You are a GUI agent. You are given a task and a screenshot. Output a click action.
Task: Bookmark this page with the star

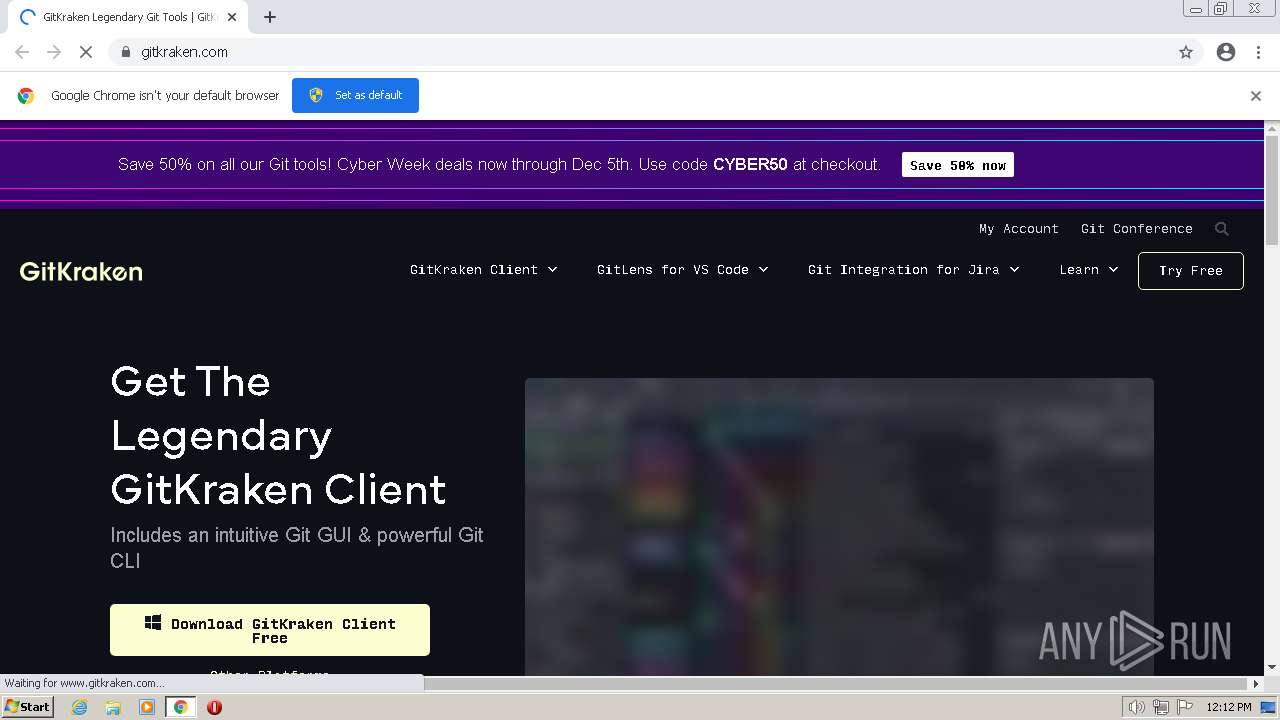point(1186,52)
